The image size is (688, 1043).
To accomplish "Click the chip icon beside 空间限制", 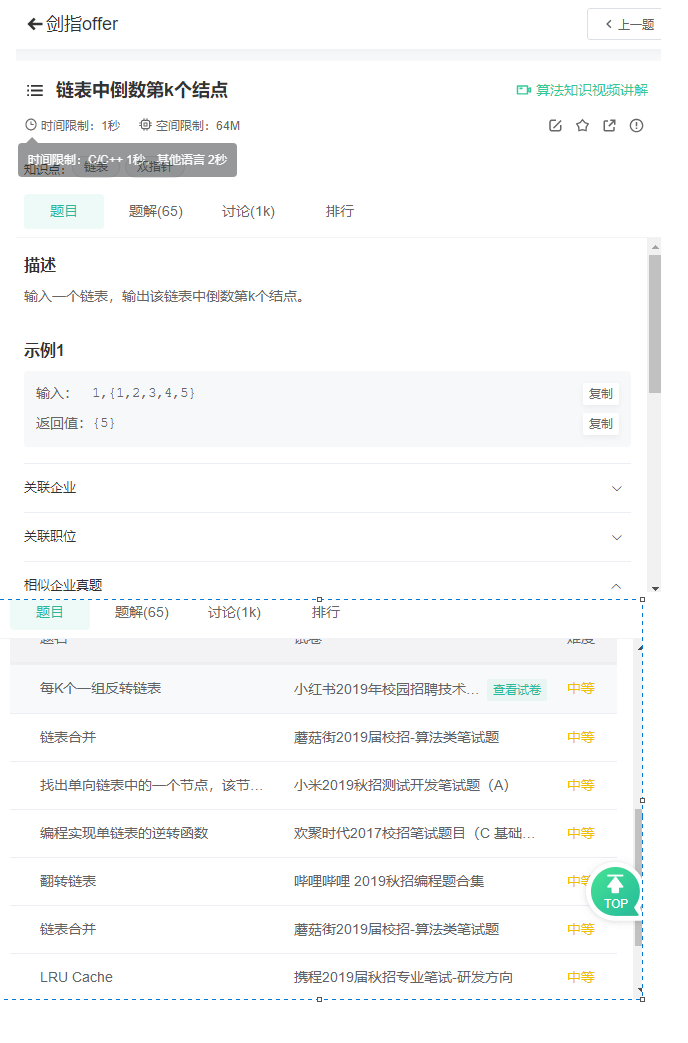I will (145, 125).
